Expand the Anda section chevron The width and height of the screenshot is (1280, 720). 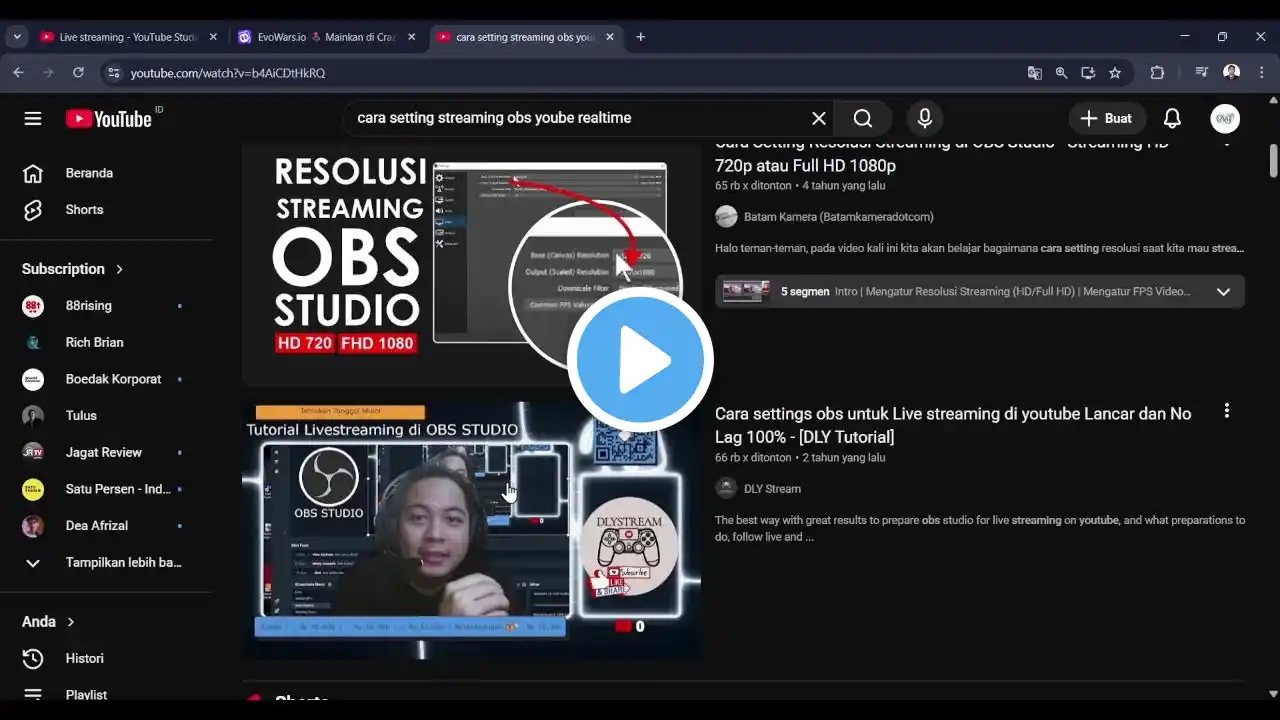(x=71, y=622)
